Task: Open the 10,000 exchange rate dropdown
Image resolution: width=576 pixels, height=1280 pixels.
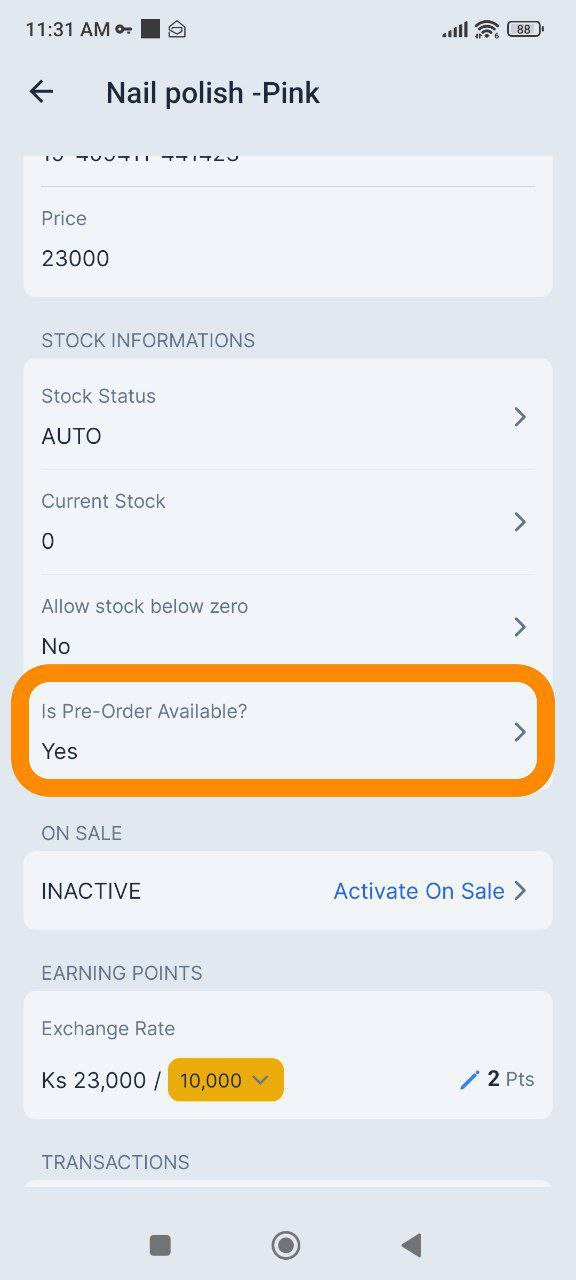Action: (226, 1080)
